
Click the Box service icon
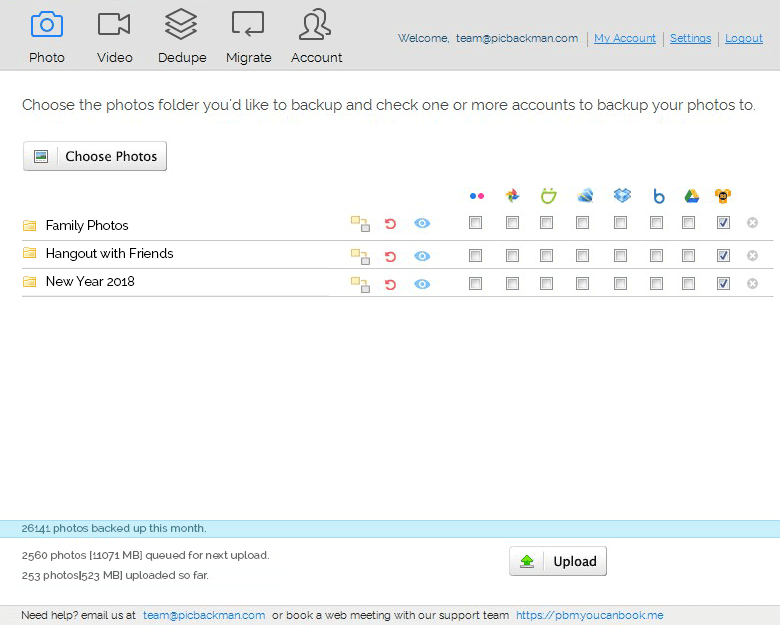tap(659, 196)
